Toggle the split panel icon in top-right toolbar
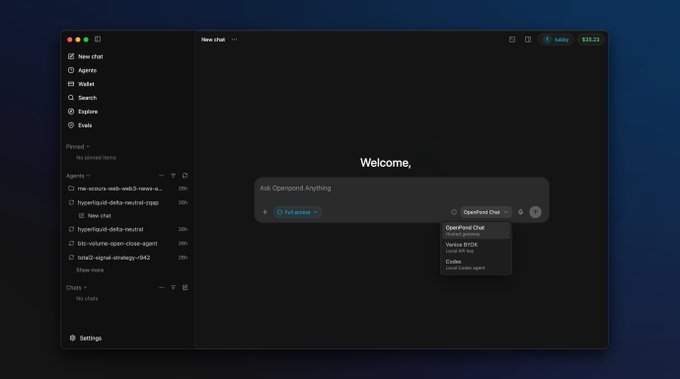This screenshot has height=379, width=680. pos(528,39)
